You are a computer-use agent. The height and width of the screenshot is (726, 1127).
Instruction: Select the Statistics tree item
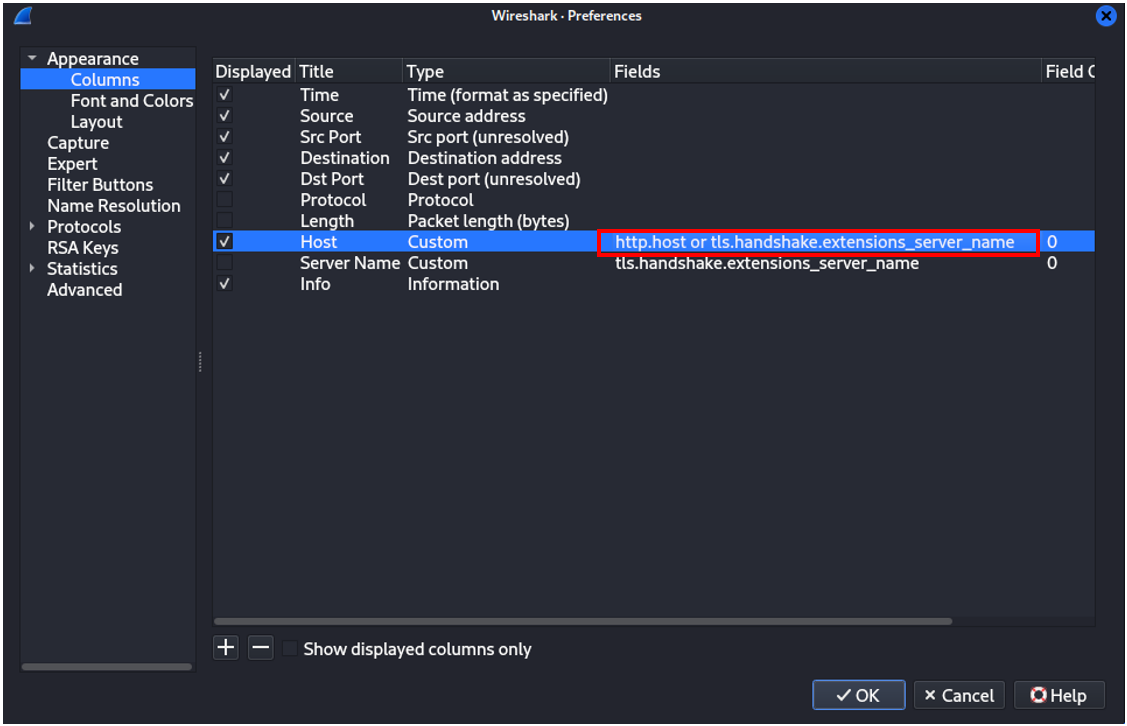coord(82,268)
